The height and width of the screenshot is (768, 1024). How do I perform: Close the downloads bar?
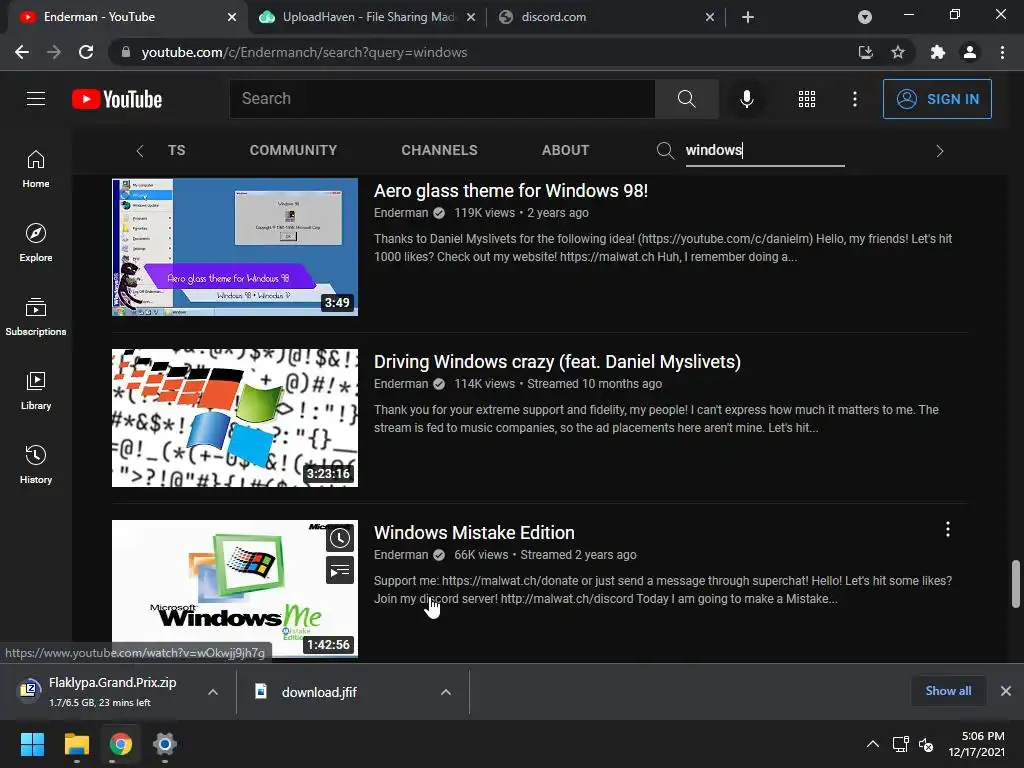[1006, 691]
